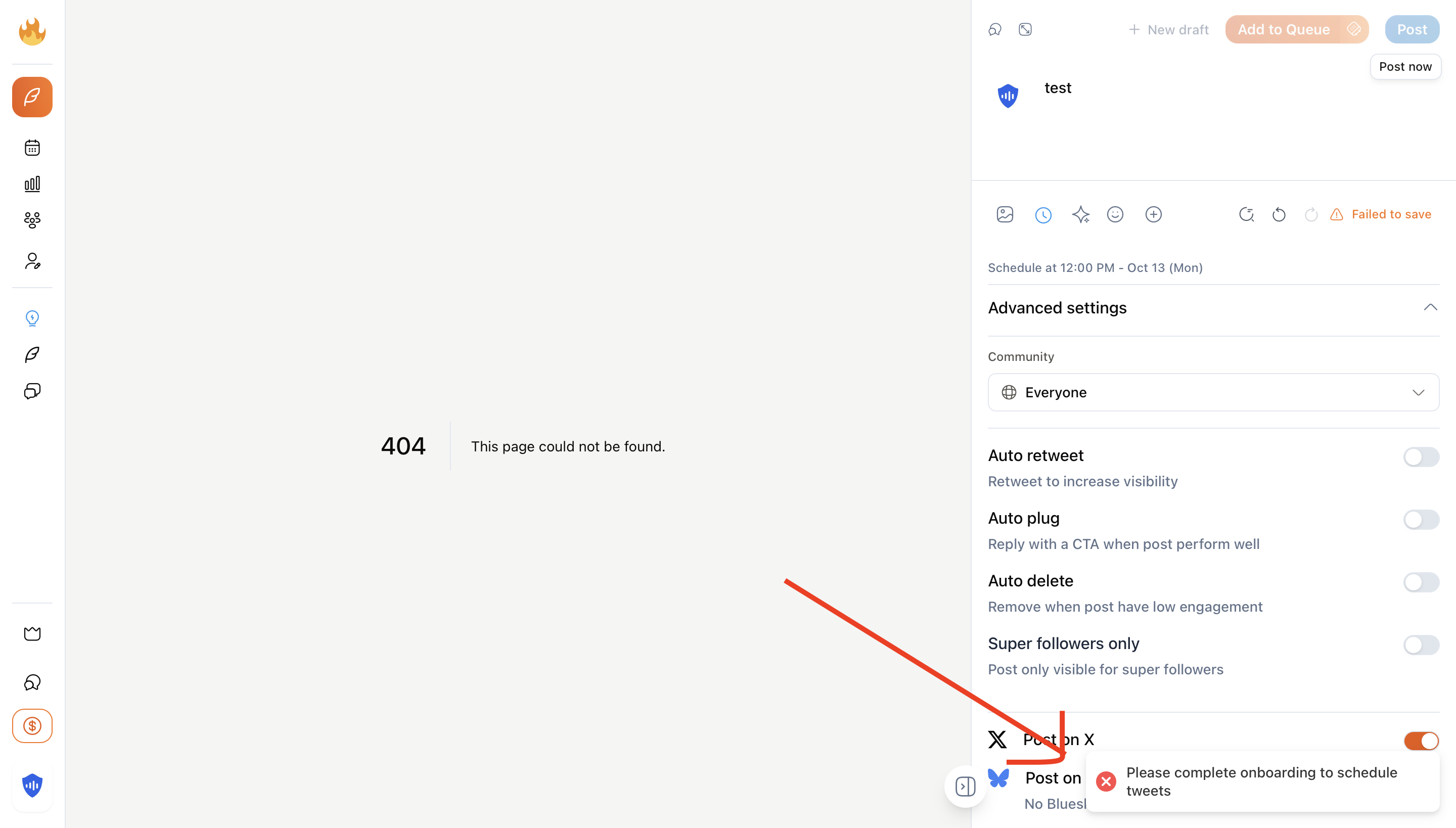Turn on the Auto plug switch

[x=1420, y=519]
